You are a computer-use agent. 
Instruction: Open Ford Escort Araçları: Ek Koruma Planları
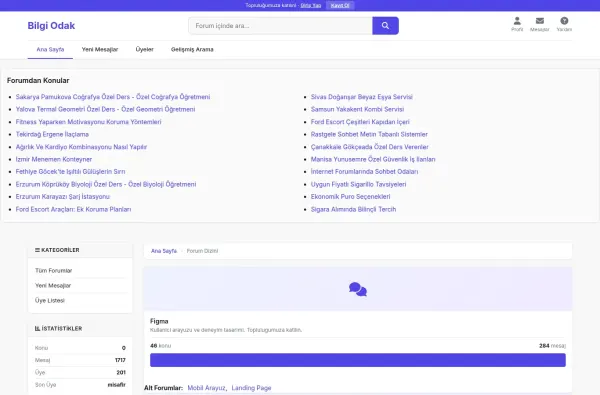(73, 209)
